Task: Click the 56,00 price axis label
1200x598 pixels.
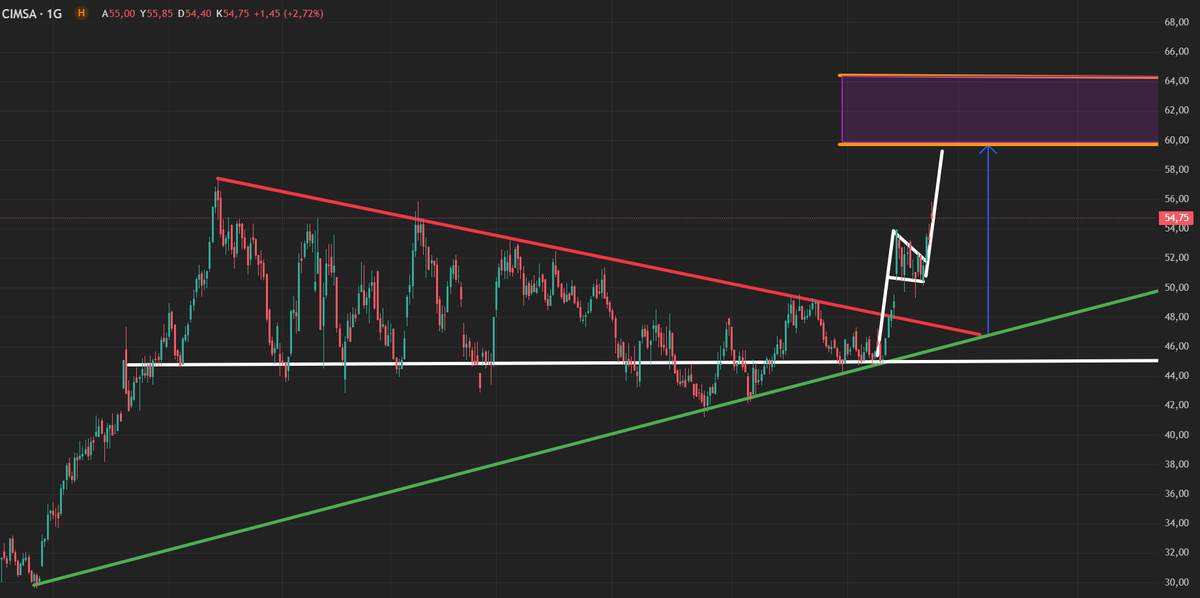Action: 1175,199
